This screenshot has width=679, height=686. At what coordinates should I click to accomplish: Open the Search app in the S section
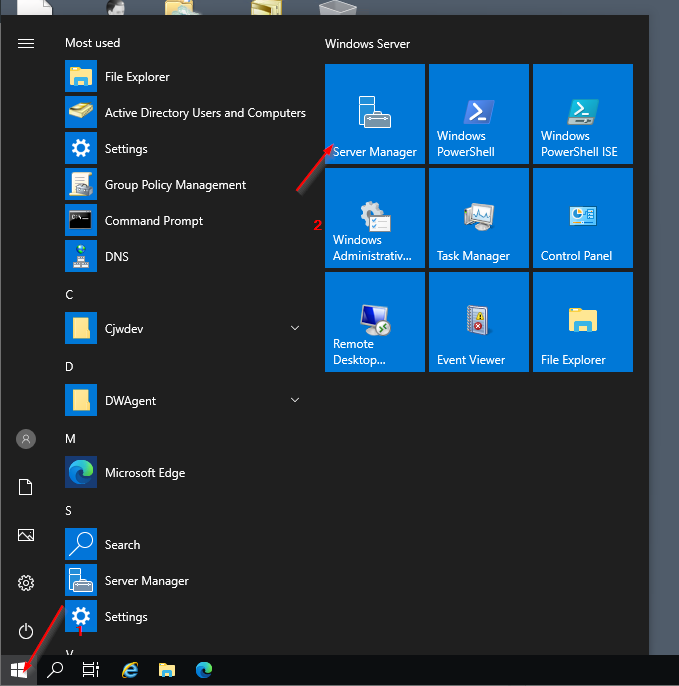click(186, 544)
